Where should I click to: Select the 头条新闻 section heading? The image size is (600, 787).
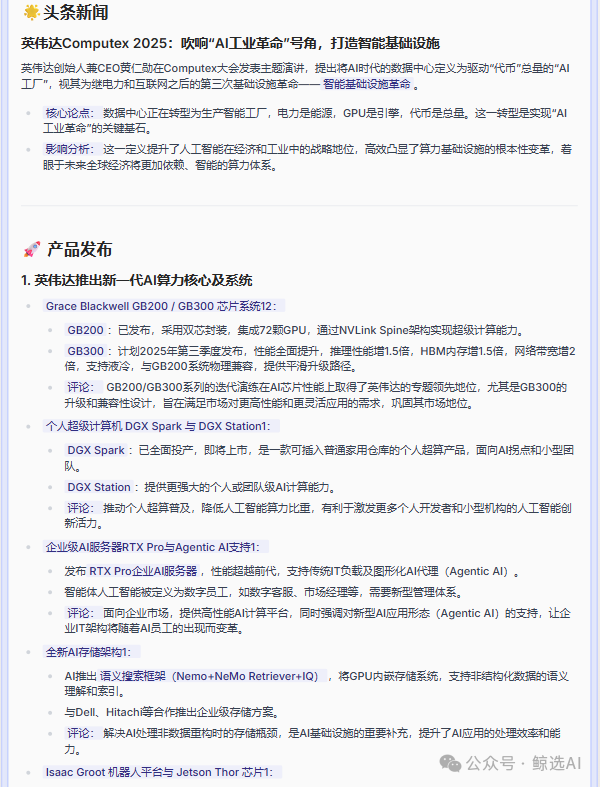pos(76,13)
